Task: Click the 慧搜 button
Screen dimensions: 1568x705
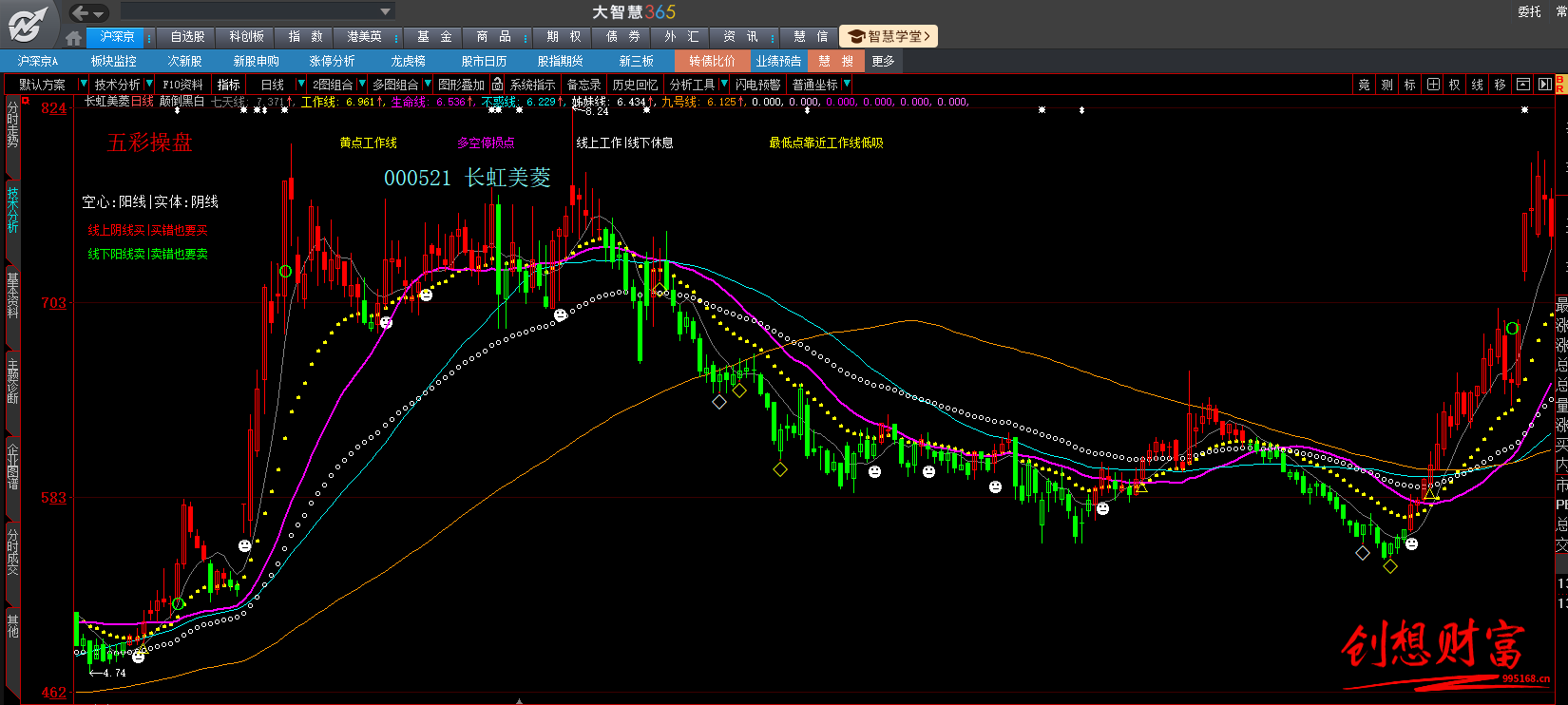Action: 835,61
